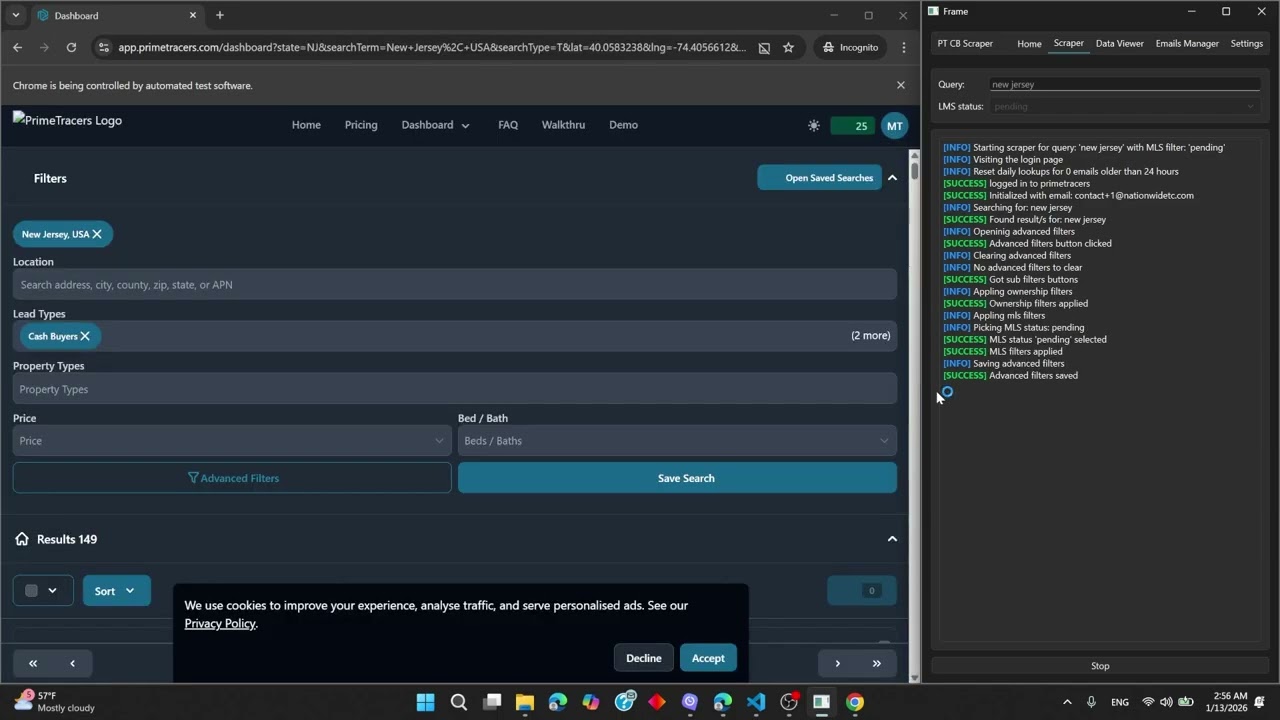Click the Query field in Frame window
The height and width of the screenshot is (720, 1280).
(x=1124, y=84)
